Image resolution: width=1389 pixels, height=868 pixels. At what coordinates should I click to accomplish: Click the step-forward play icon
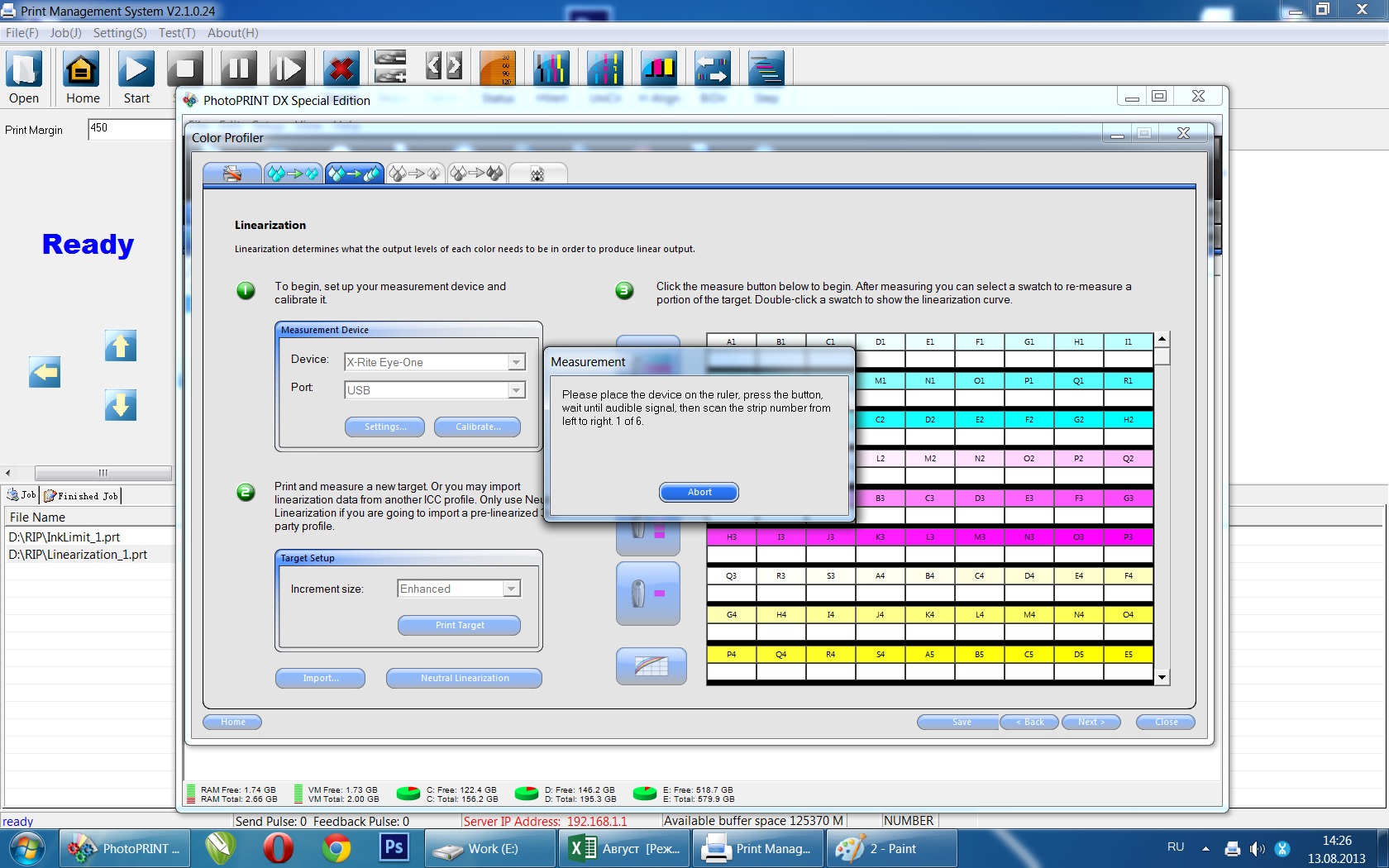tap(288, 69)
